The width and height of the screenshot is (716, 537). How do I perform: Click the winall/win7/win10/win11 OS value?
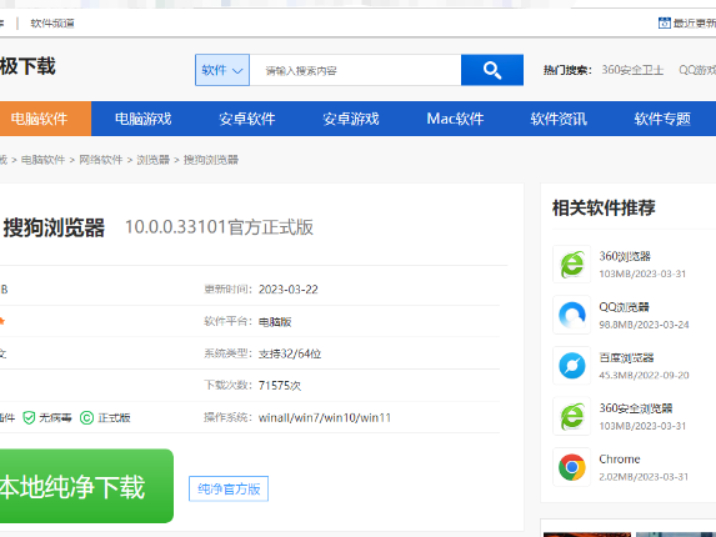coord(325,418)
